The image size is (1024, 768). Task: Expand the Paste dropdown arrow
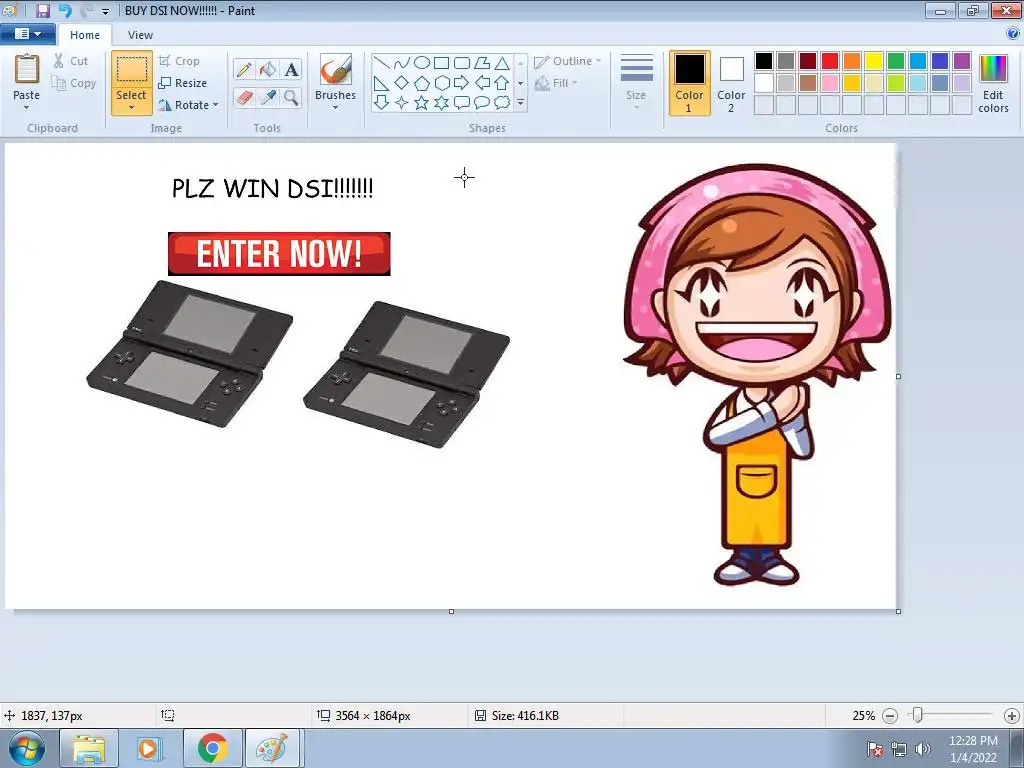[27, 108]
